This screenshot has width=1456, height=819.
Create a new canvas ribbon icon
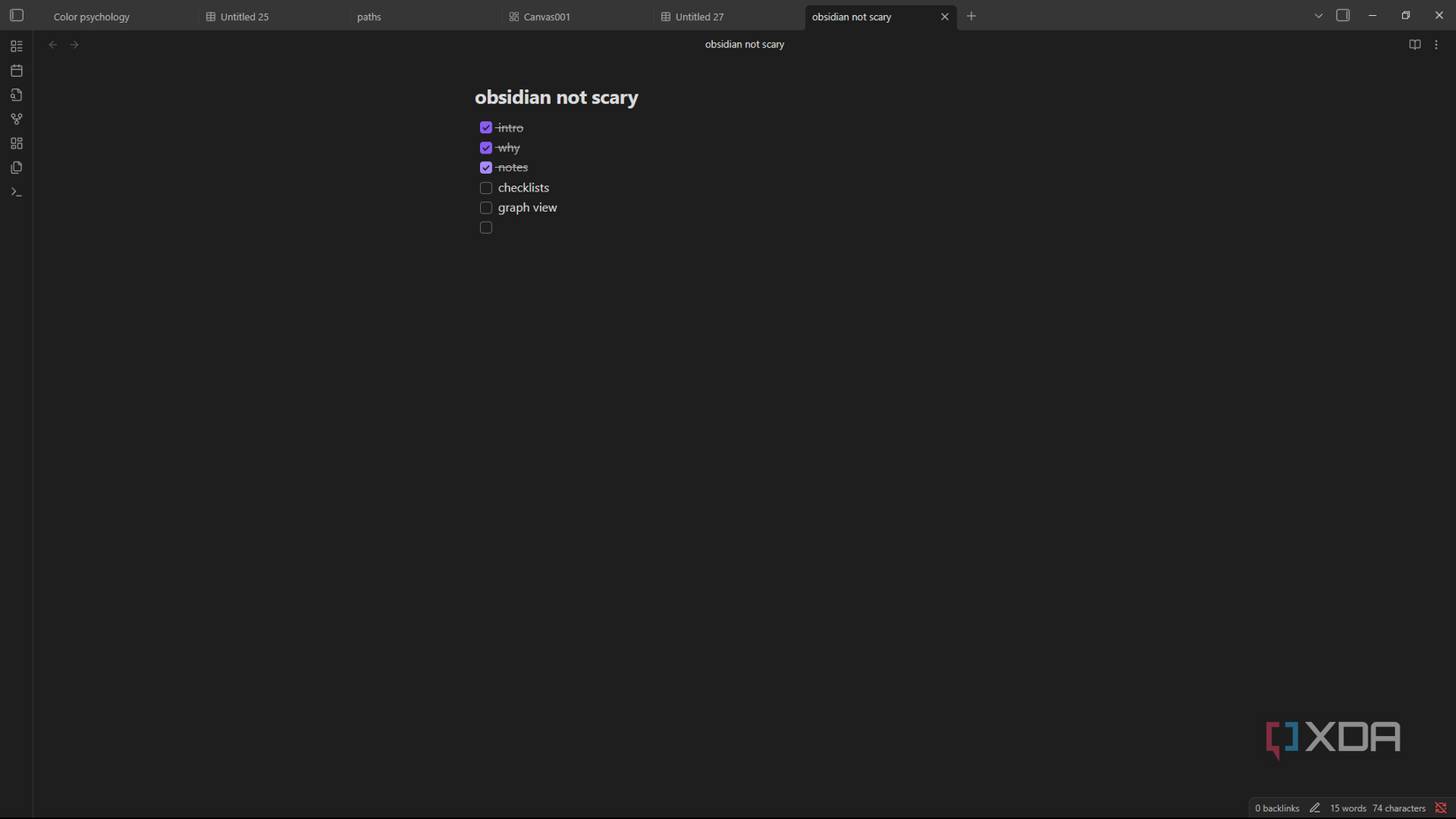coord(17,143)
